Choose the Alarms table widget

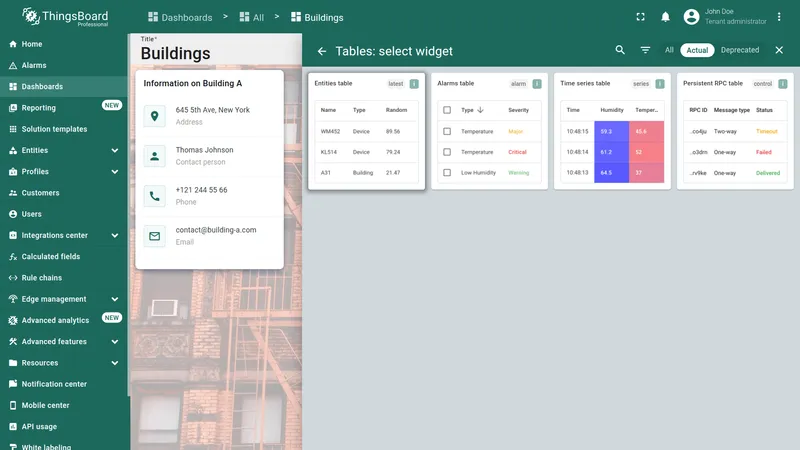489,131
